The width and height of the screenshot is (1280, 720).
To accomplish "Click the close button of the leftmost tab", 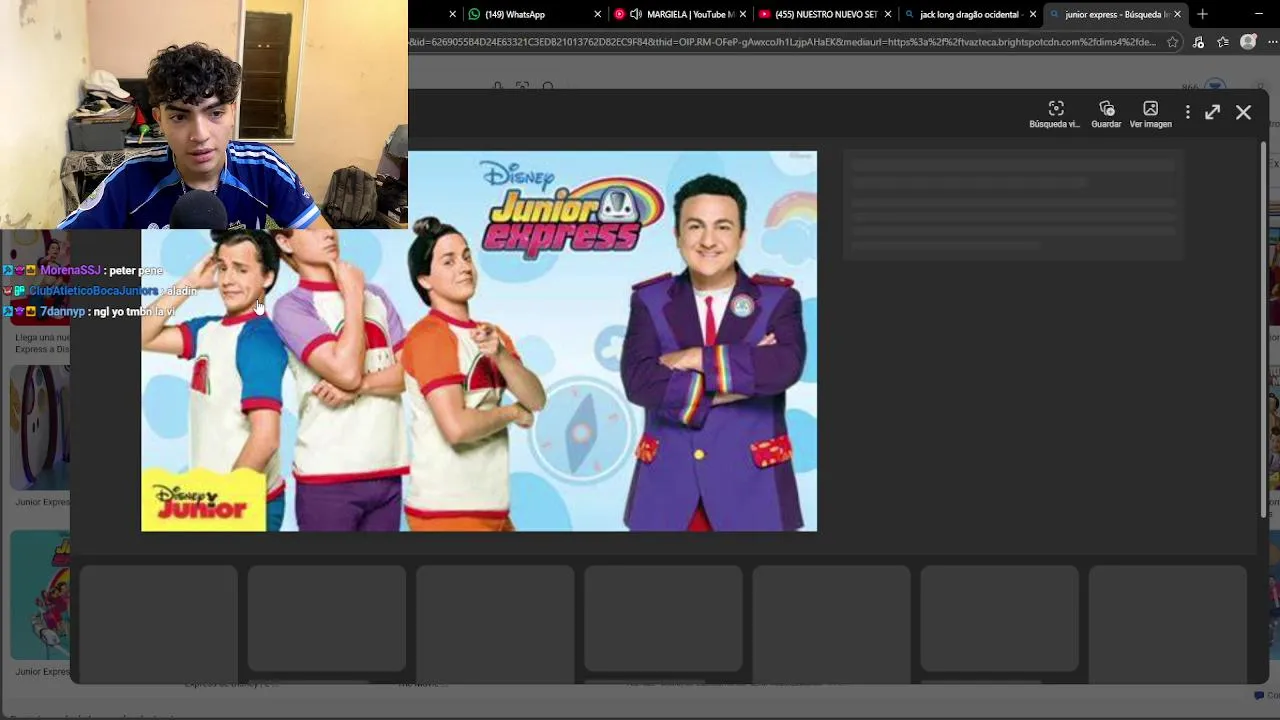I will (452, 14).
